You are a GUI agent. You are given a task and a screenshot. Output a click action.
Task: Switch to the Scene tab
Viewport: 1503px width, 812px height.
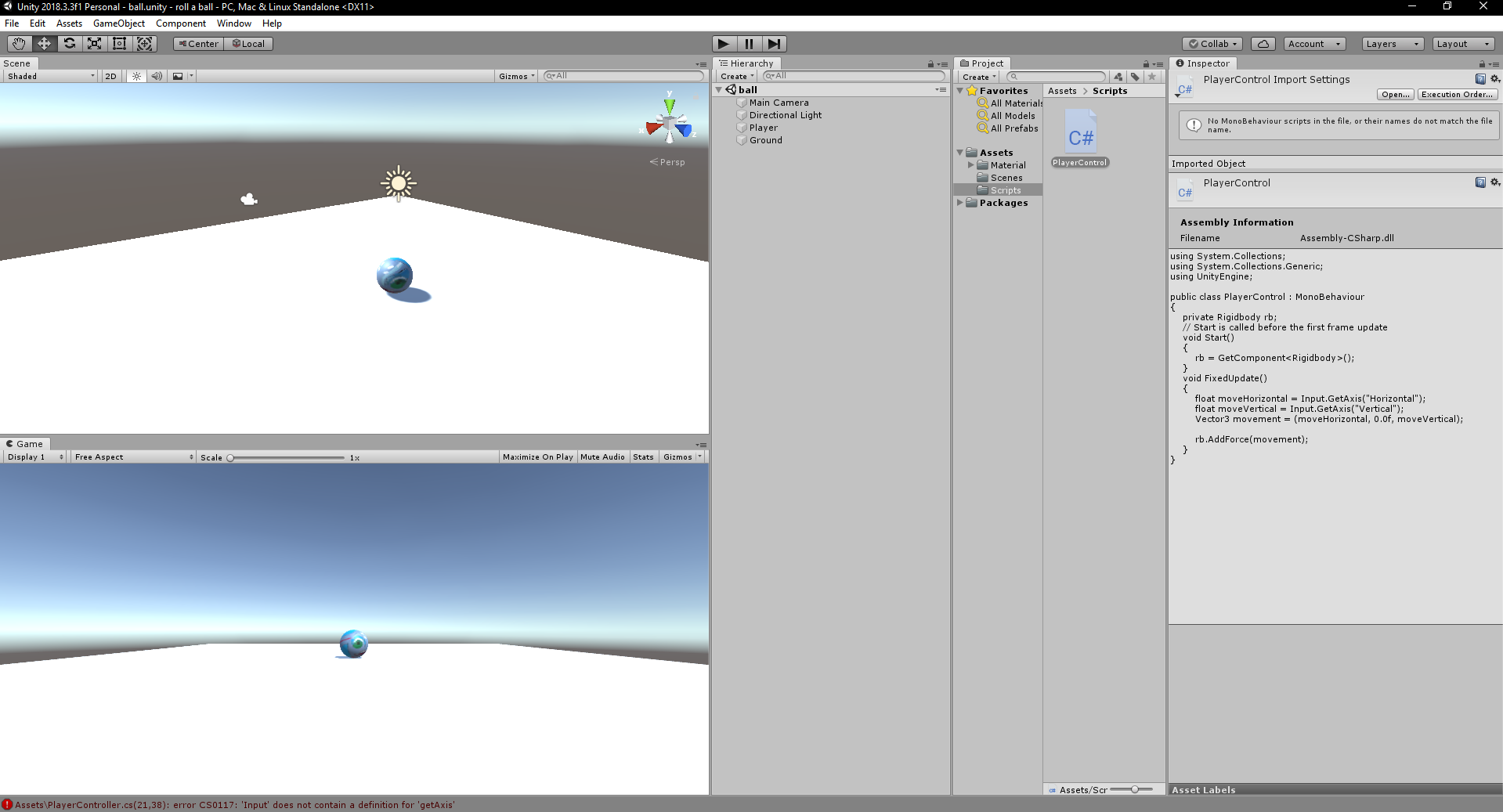point(17,63)
